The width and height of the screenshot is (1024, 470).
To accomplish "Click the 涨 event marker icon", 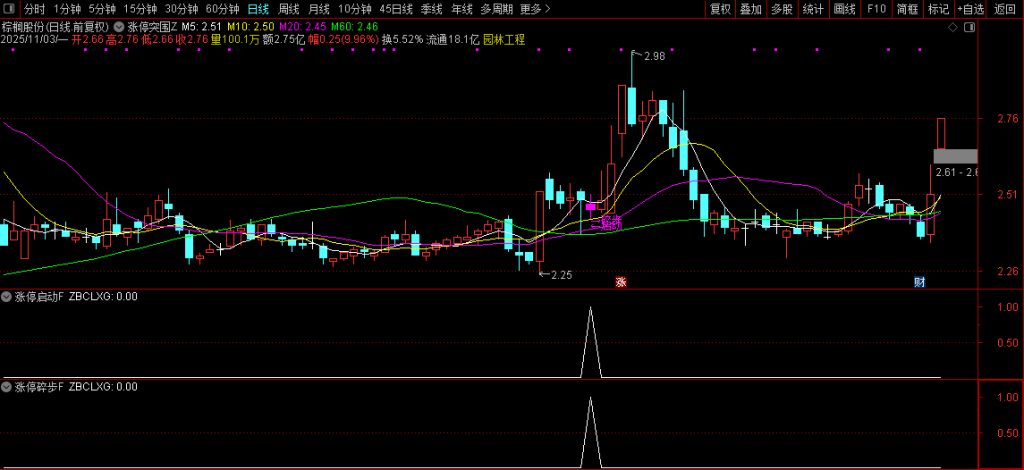I will 621,282.
